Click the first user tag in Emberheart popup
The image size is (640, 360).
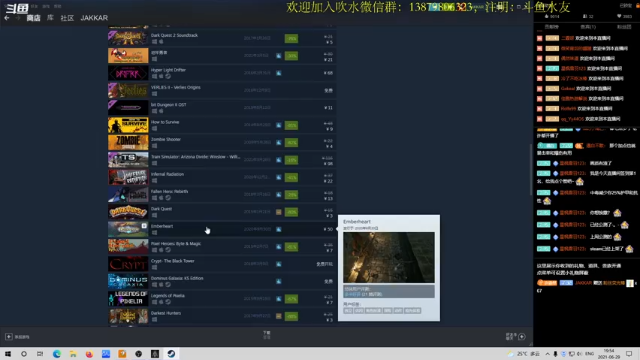pos(348,311)
